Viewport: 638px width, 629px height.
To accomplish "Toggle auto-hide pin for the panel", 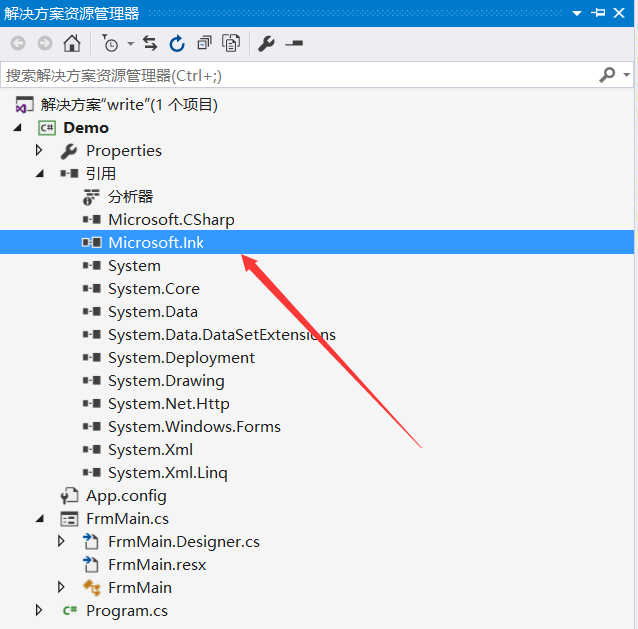I will (599, 13).
